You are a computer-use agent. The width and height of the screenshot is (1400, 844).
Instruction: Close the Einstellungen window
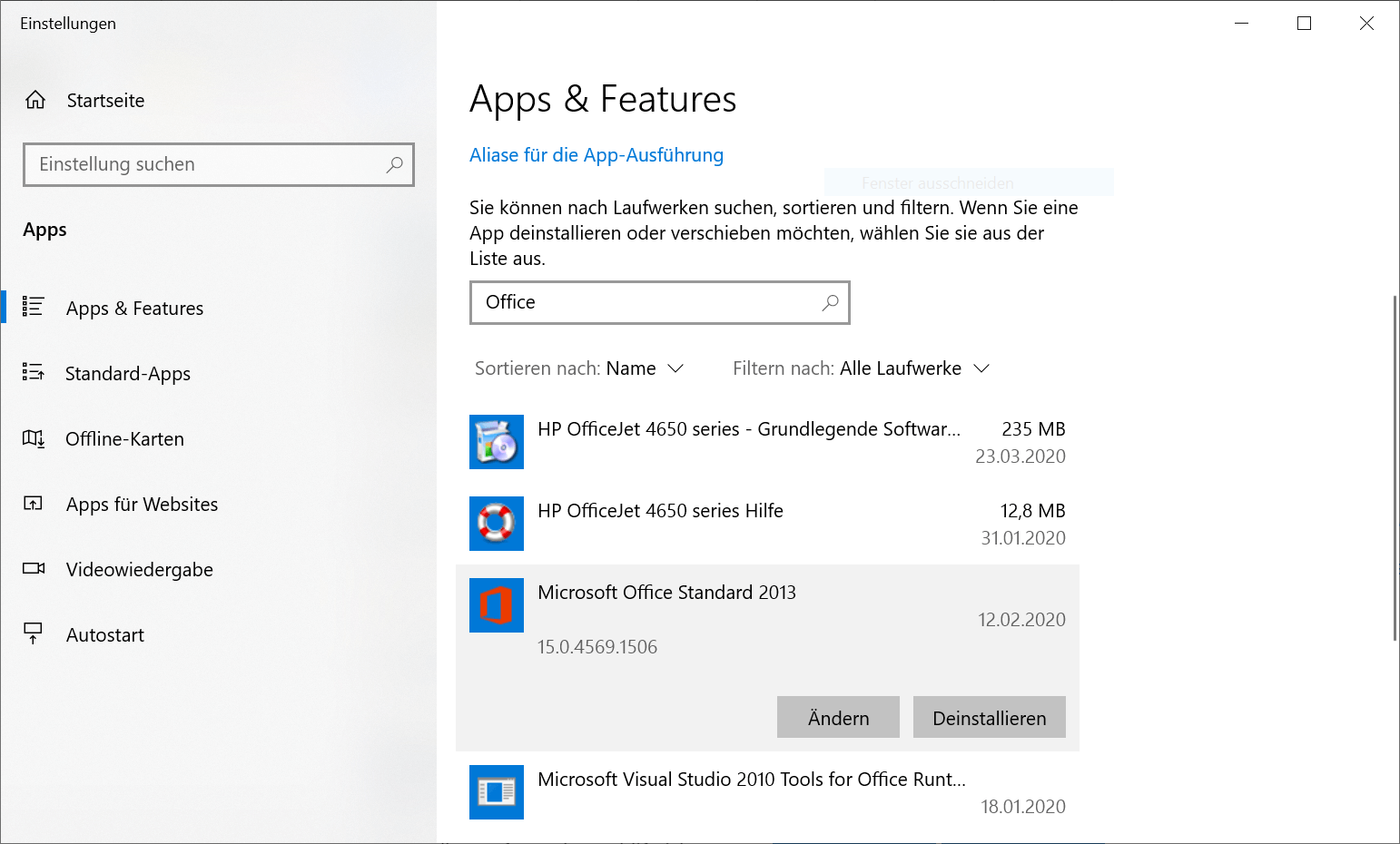(1366, 24)
